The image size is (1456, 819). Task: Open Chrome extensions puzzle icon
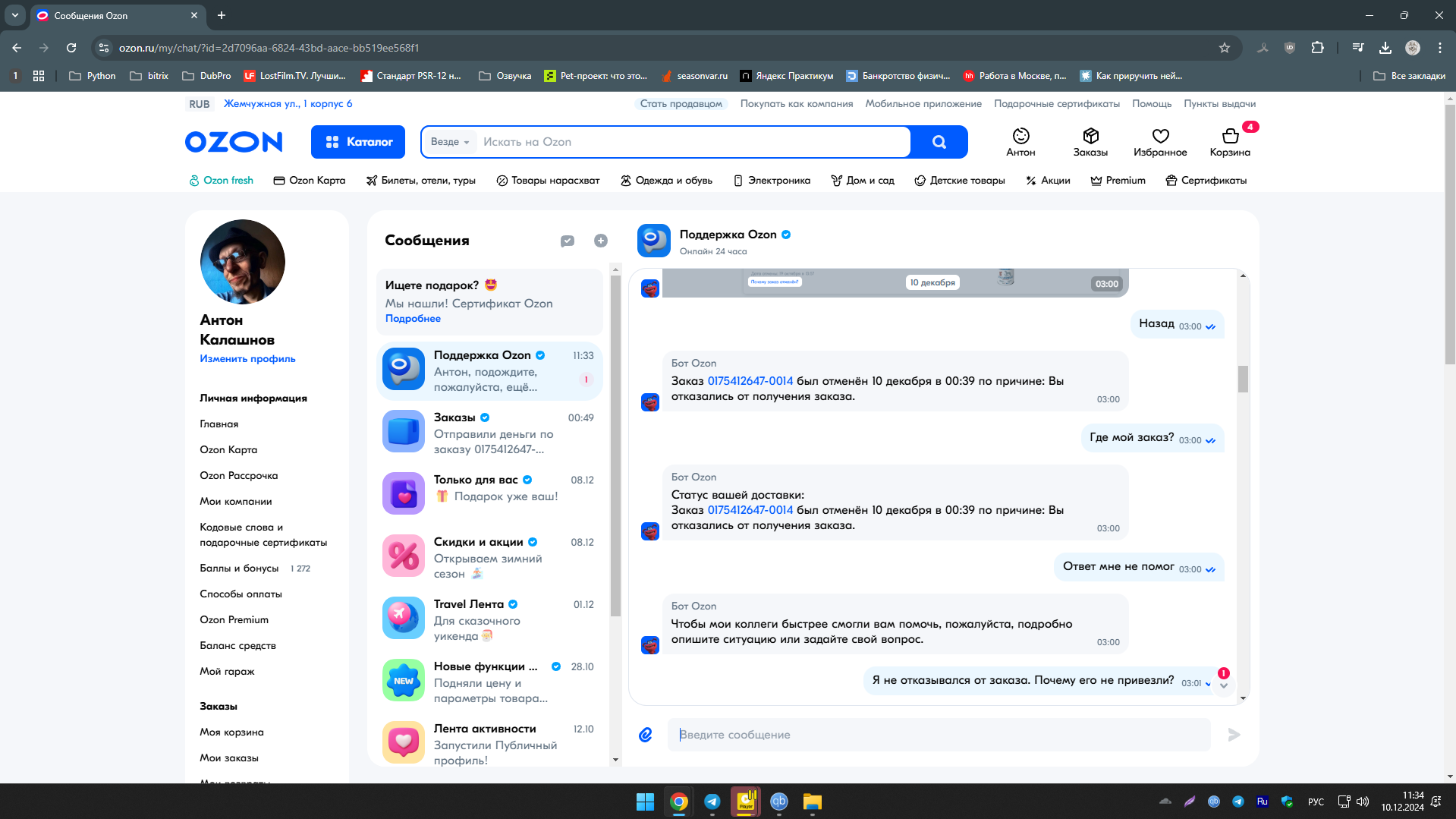coord(1317,48)
